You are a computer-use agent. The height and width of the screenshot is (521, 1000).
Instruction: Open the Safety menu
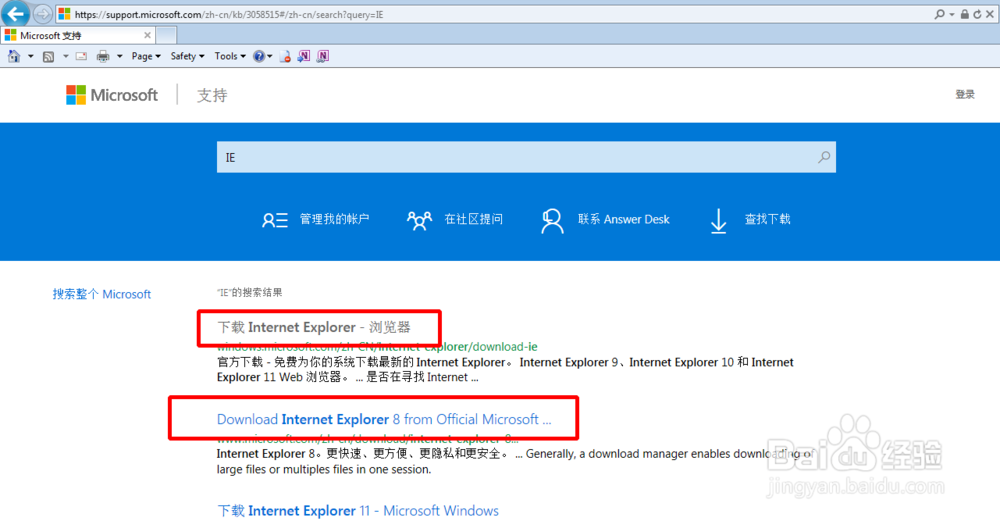[188, 56]
